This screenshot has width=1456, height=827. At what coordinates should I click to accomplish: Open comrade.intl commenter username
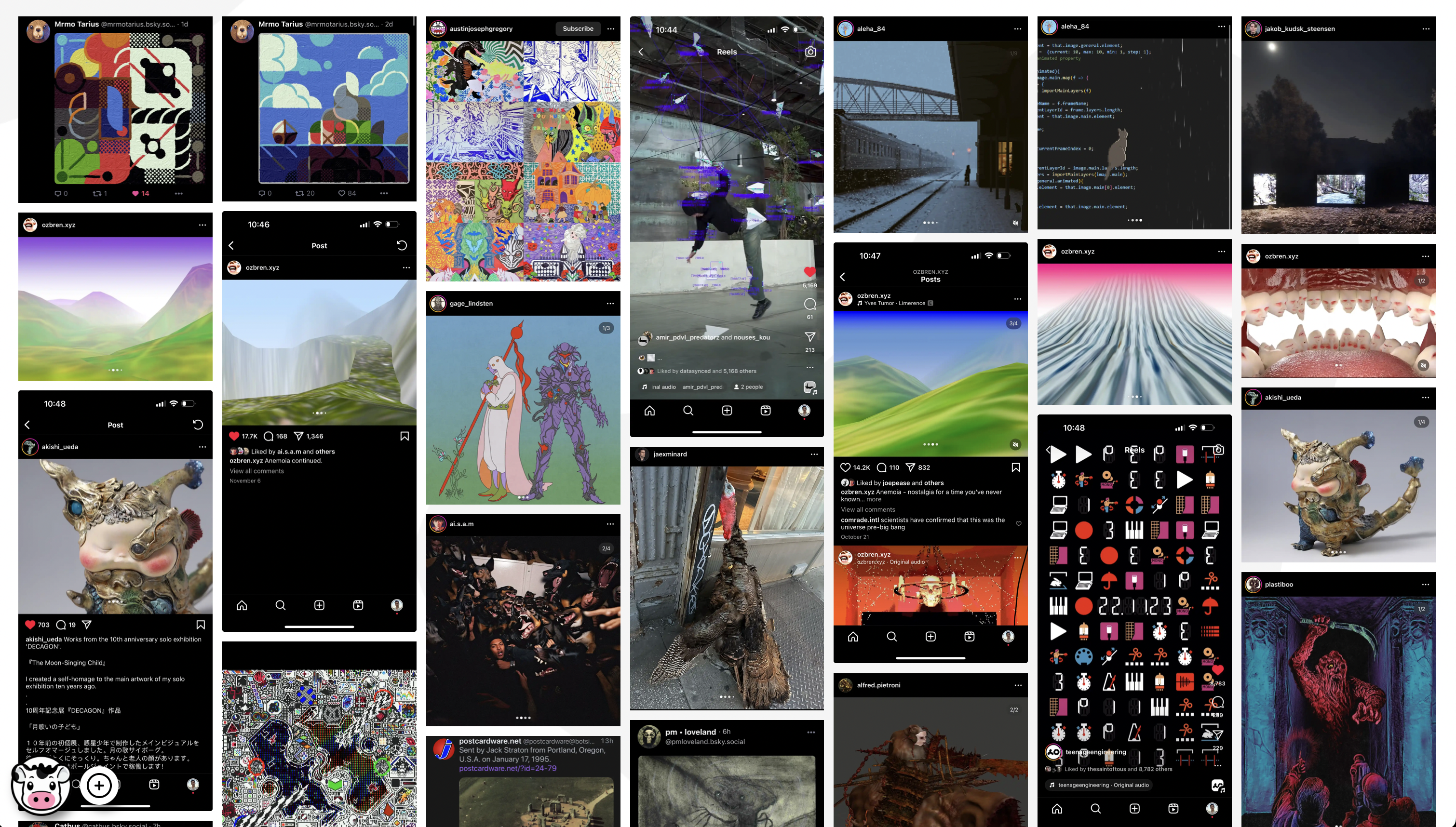pyautogui.click(x=860, y=520)
